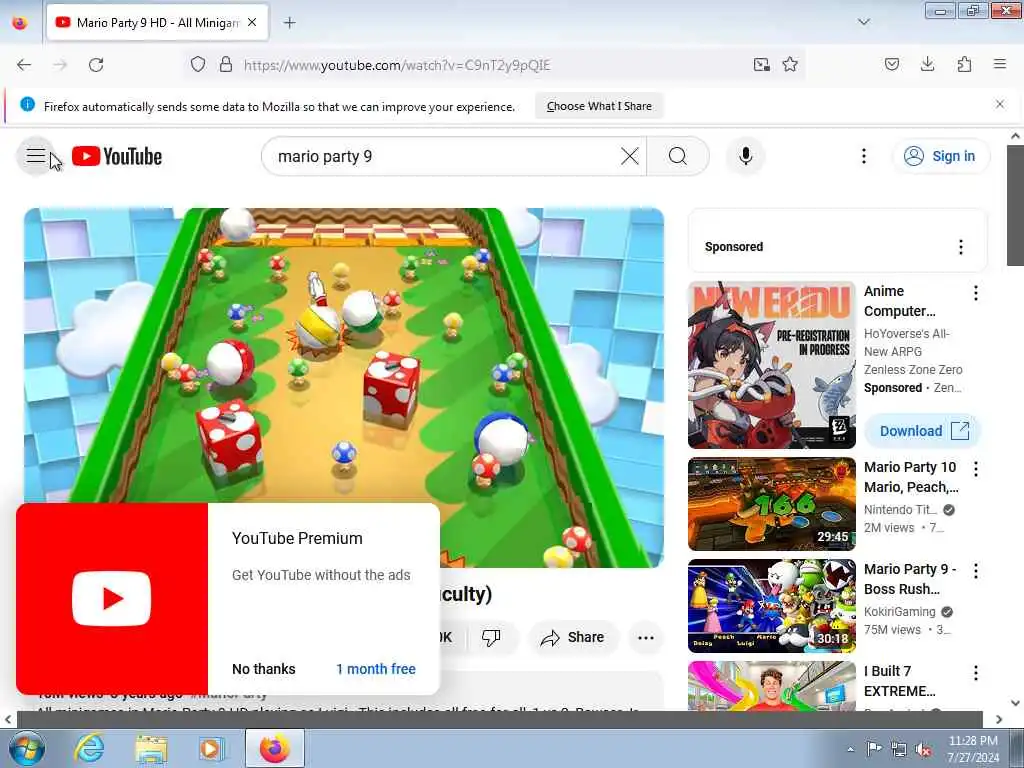
Task: Open Mario Party 10 video thumbnail
Action: coord(771,504)
